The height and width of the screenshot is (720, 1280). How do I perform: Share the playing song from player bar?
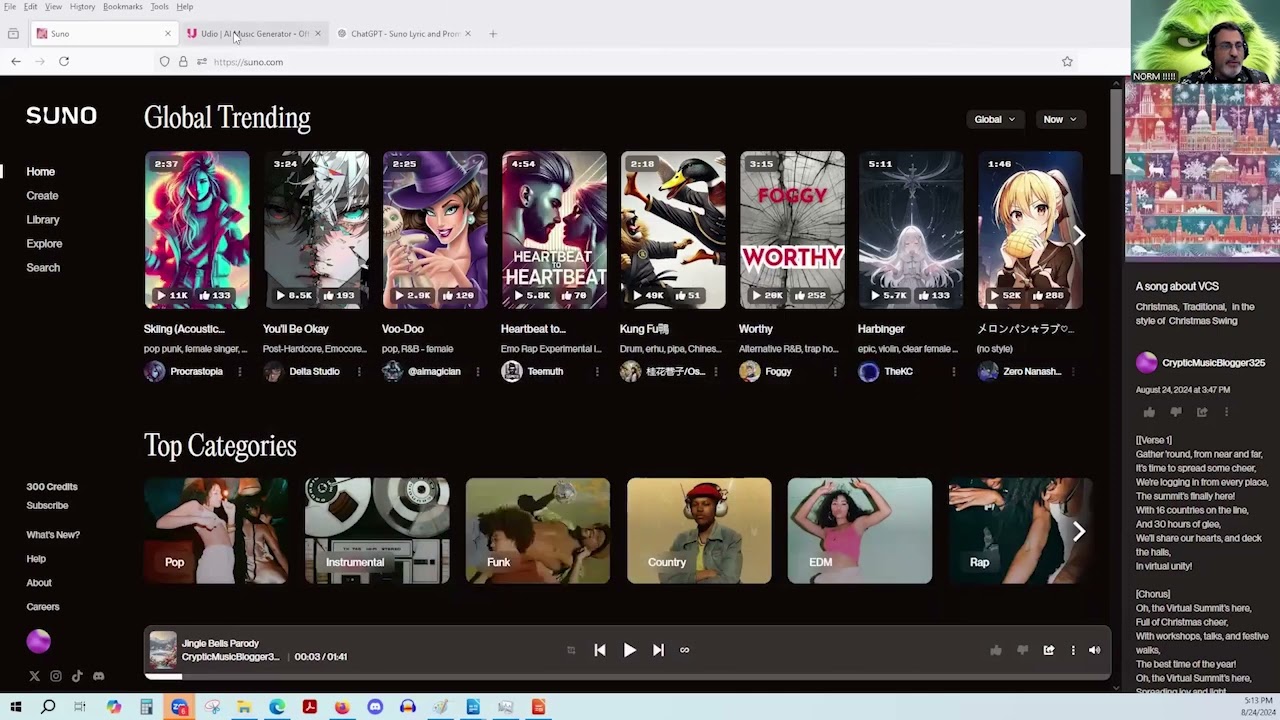pyautogui.click(x=1049, y=650)
